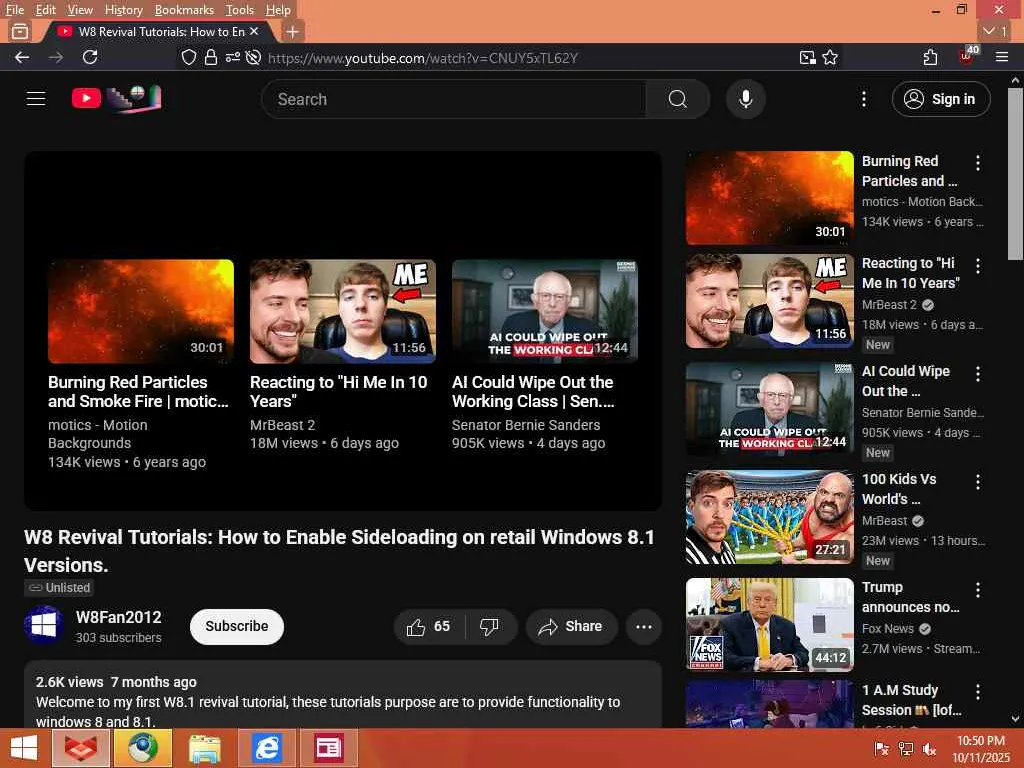Launch Internet Explorer from the taskbar
1024x768 pixels.
(266, 748)
